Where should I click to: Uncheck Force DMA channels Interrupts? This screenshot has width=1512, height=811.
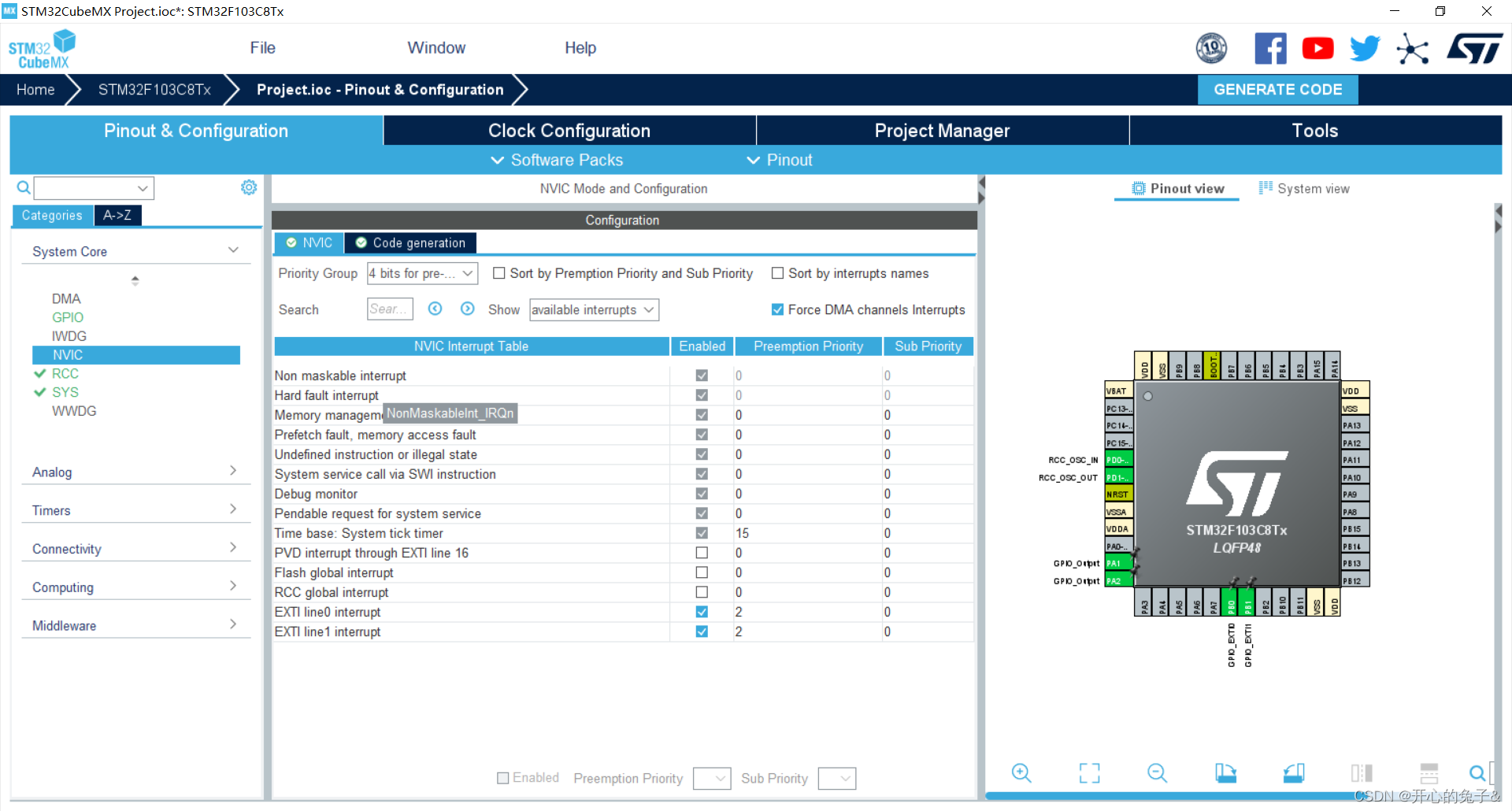(777, 309)
